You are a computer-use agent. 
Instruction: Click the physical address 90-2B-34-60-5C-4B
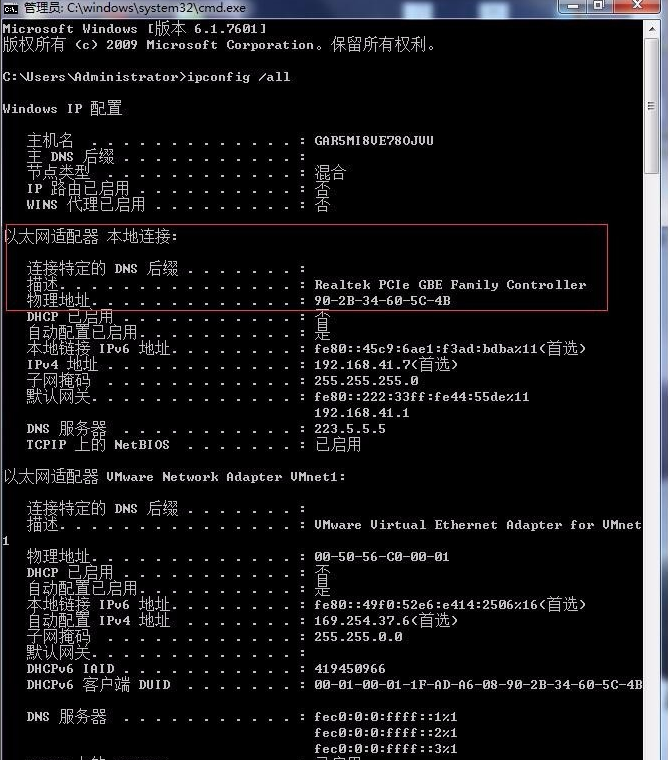point(382,301)
